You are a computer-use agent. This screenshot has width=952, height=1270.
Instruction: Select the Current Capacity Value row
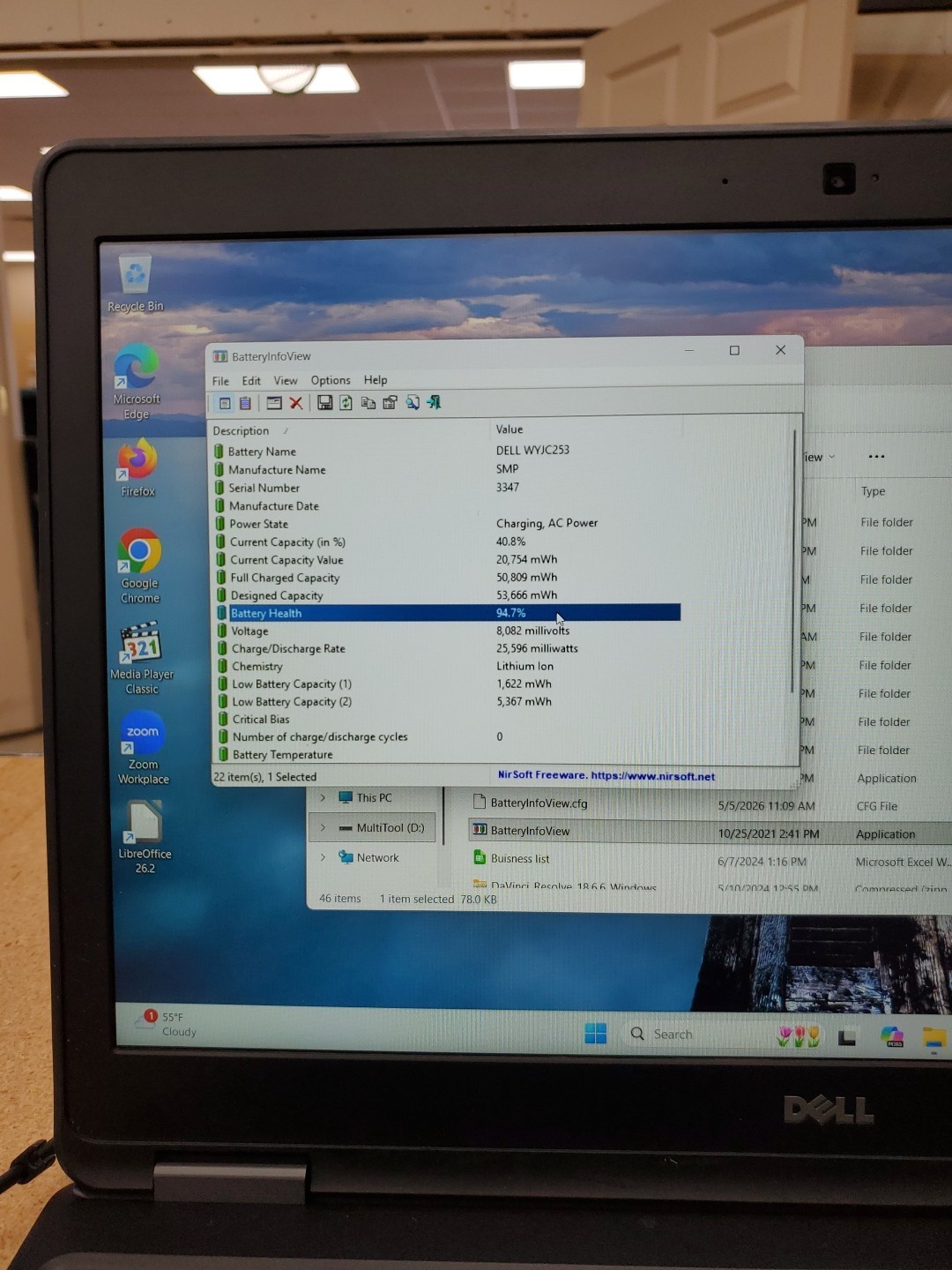pos(446,559)
